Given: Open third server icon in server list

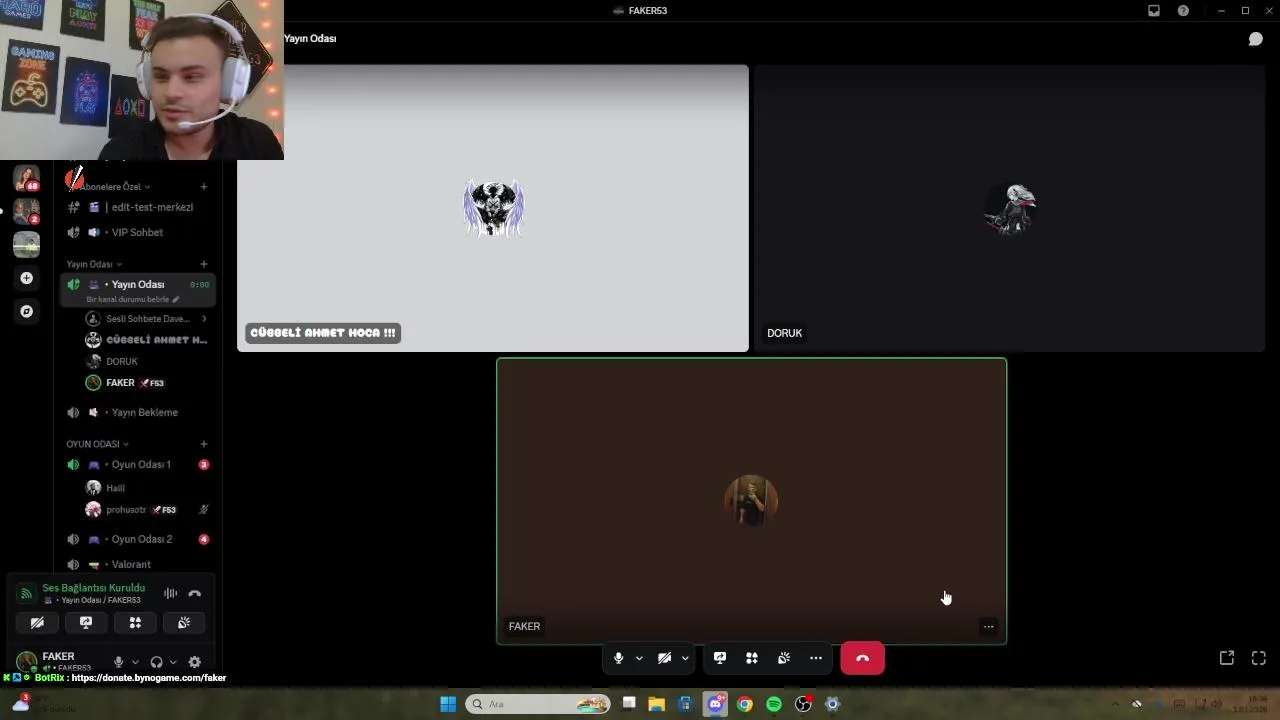Looking at the screenshot, I should pos(27,244).
